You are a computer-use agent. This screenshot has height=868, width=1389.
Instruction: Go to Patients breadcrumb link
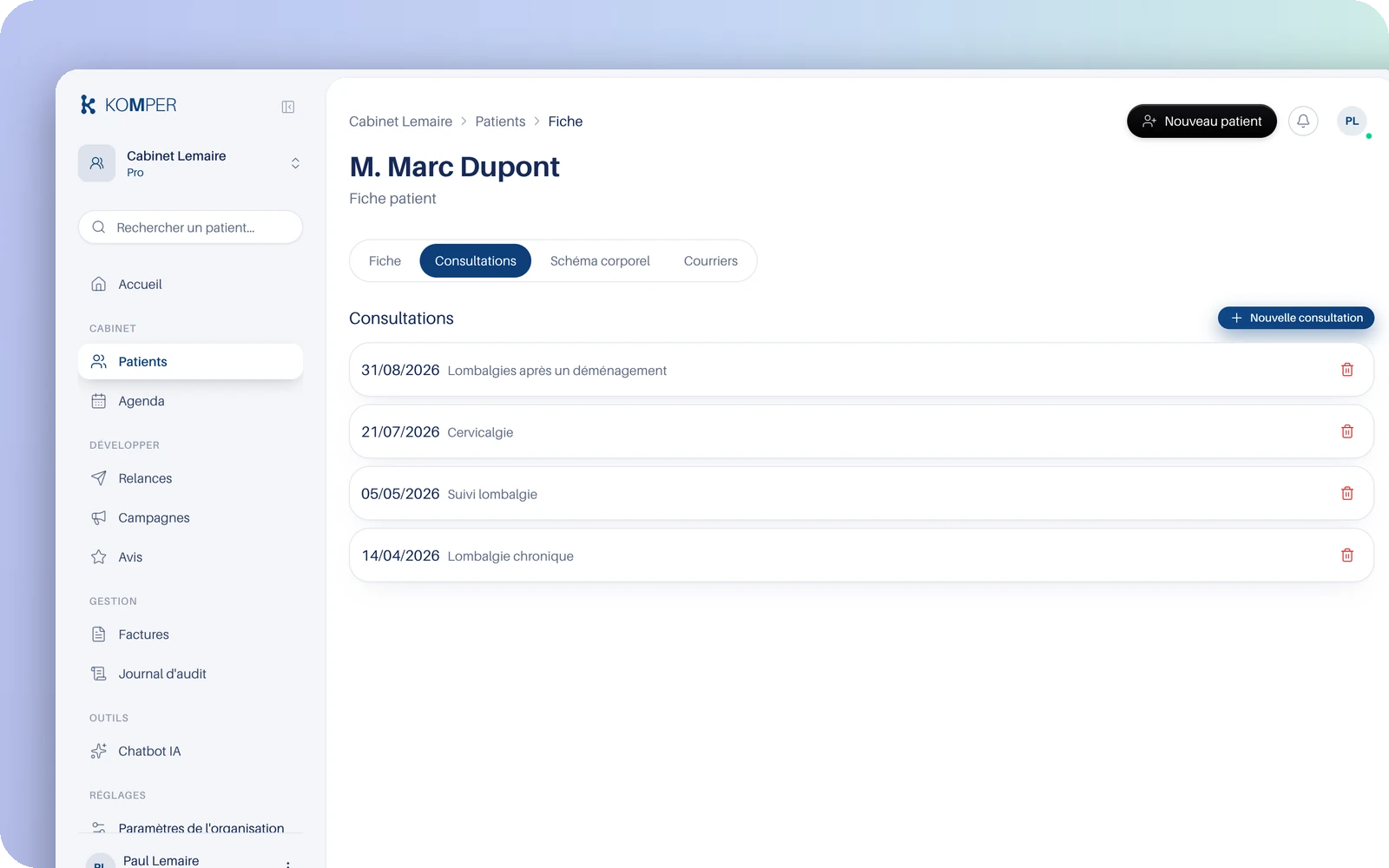500,122
